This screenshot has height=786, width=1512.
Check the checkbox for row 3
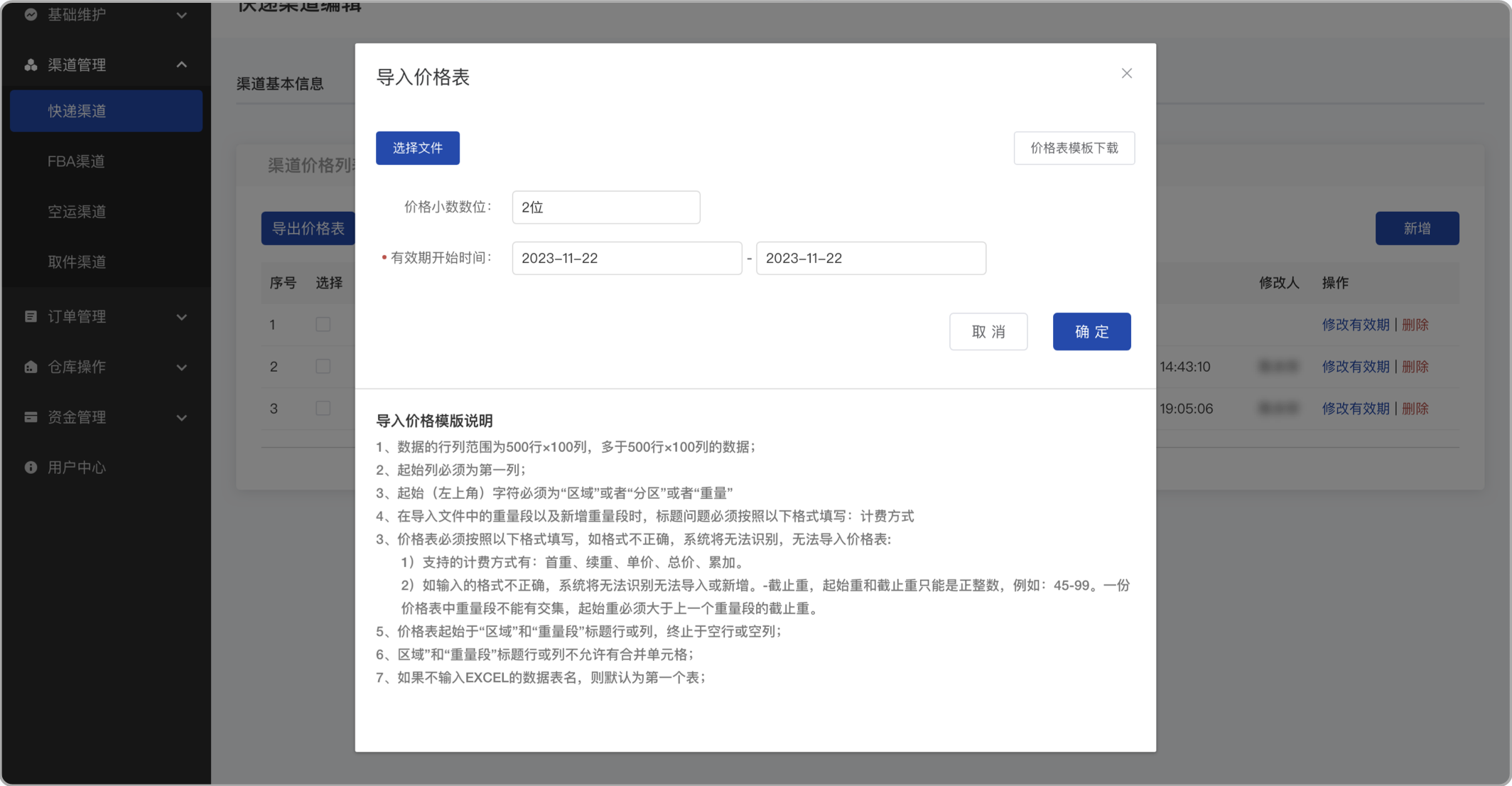point(324,408)
